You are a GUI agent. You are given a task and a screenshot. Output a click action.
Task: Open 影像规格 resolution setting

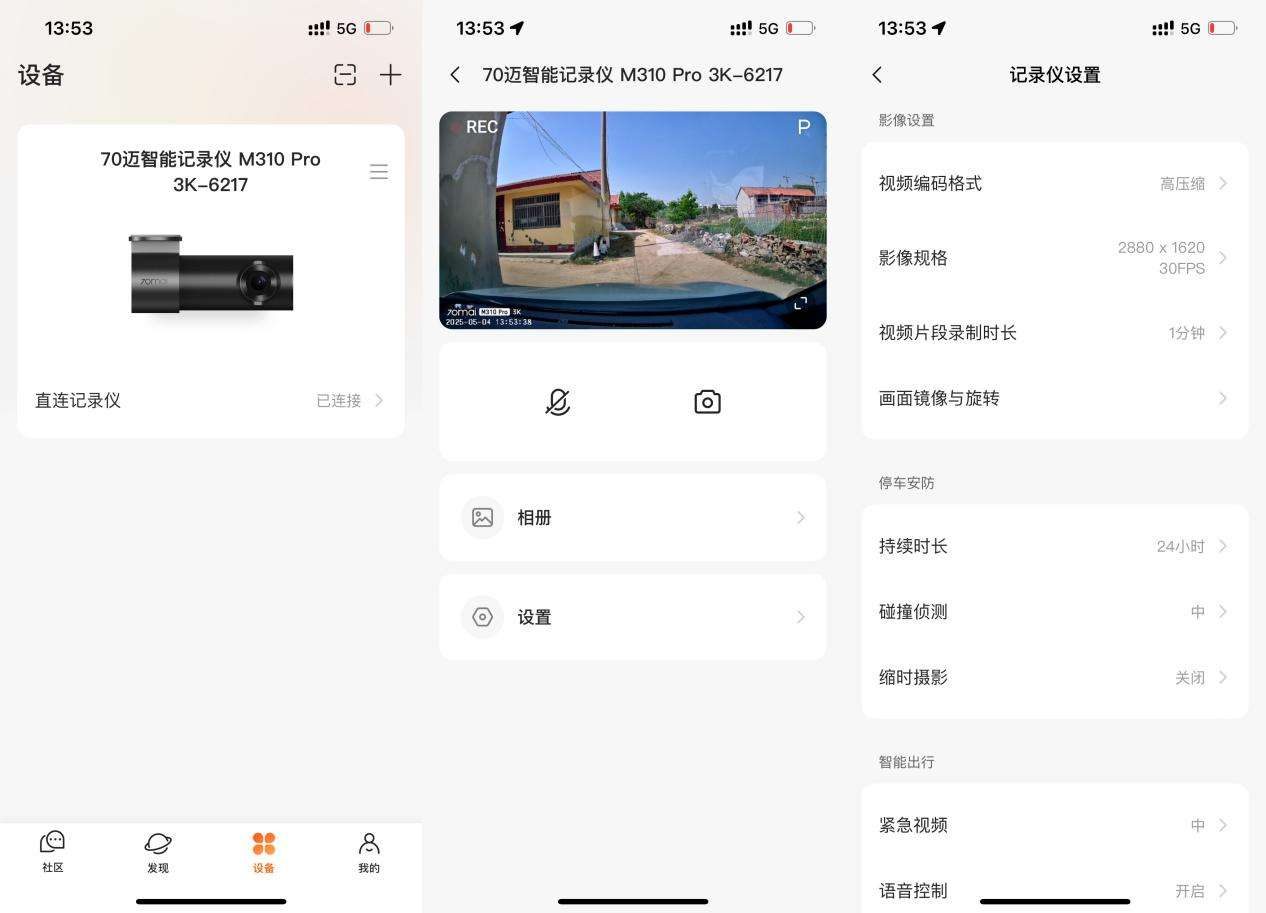point(1055,258)
